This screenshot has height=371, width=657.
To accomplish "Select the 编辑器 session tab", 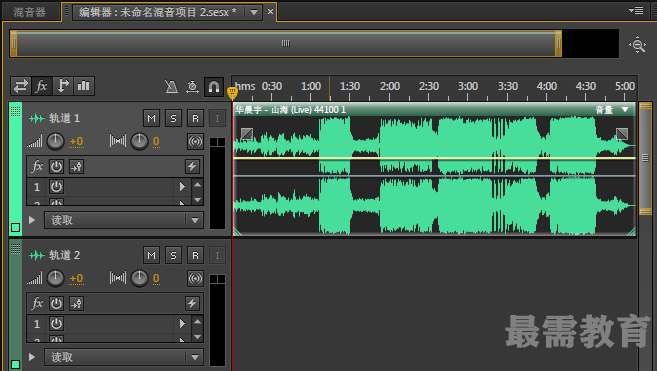I will [x=159, y=12].
